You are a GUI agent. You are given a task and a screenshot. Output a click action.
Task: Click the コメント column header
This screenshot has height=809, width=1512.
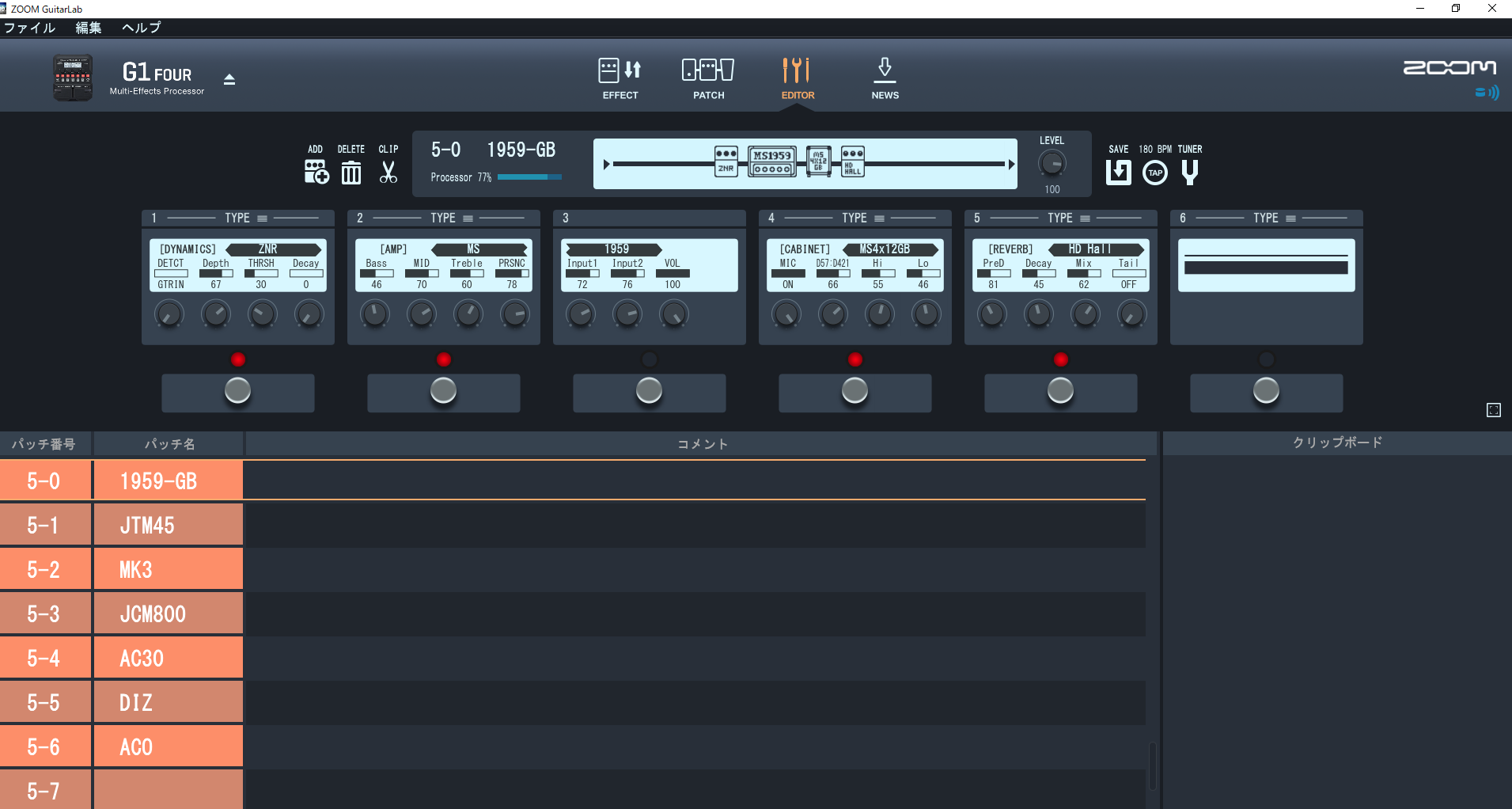[702, 444]
